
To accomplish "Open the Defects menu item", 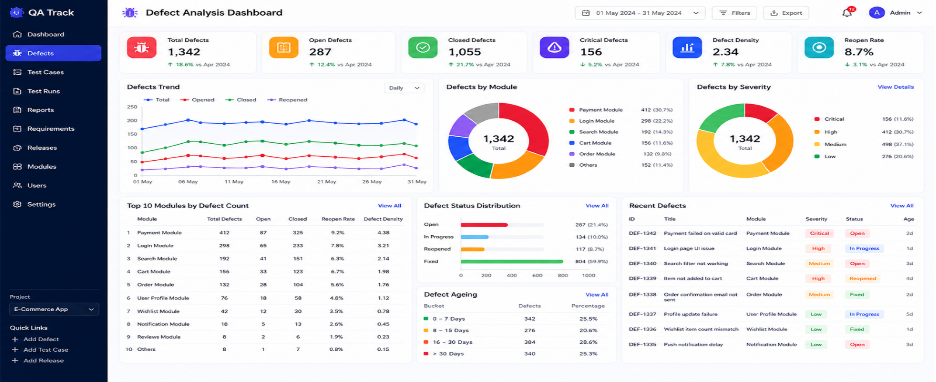I will tap(53, 53).
